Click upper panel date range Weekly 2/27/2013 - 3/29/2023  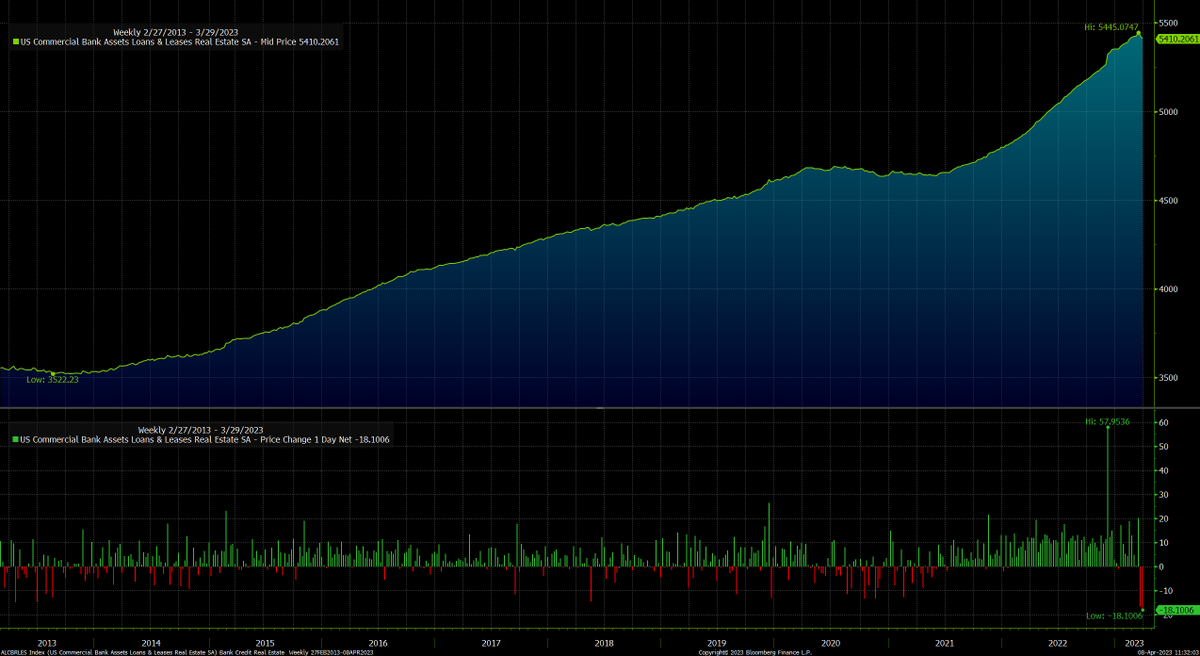[x=176, y=32]
